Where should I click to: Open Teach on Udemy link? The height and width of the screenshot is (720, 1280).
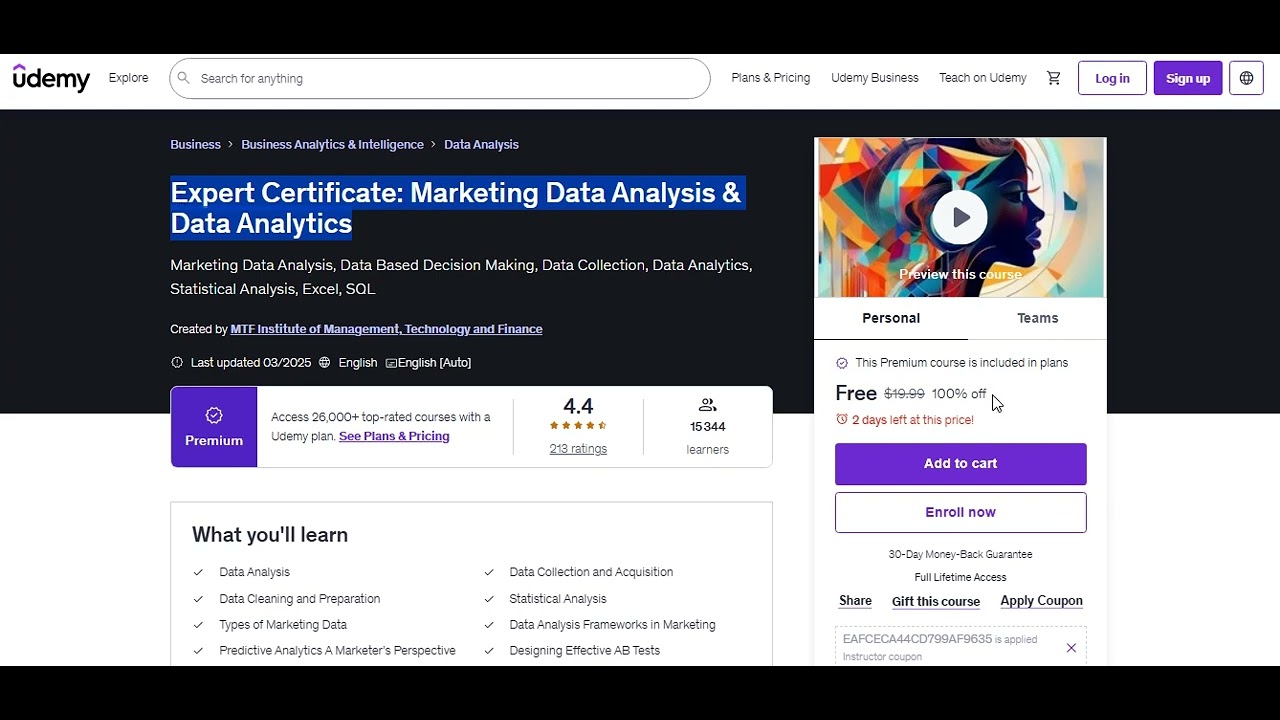[x=983, y=78]
